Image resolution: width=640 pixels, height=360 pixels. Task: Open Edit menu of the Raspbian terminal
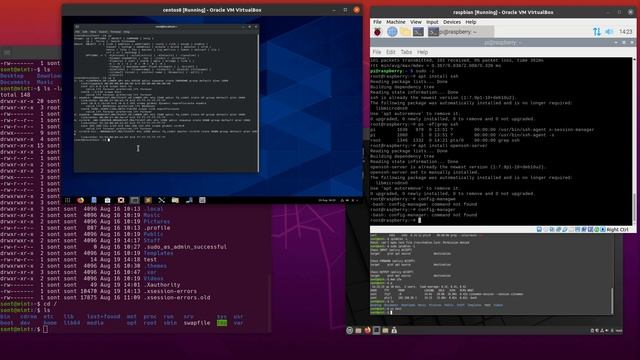pyautogui.click(x=391, y=52)
